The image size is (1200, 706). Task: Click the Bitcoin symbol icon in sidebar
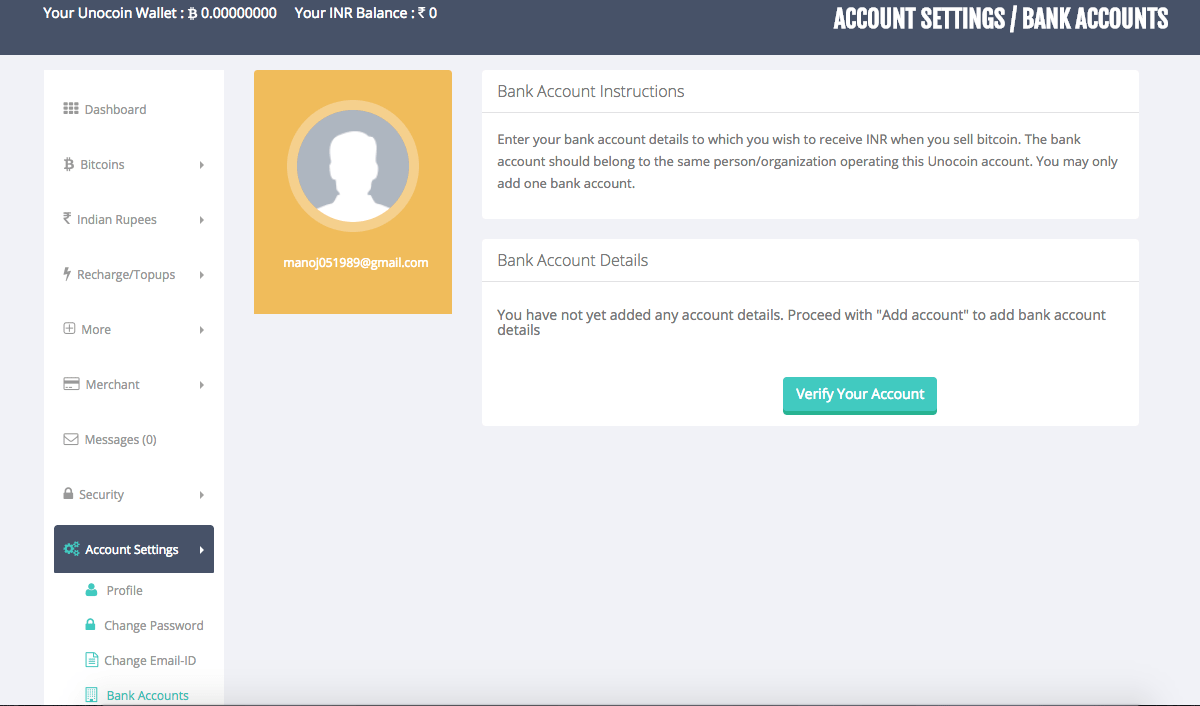coord(68,164)
